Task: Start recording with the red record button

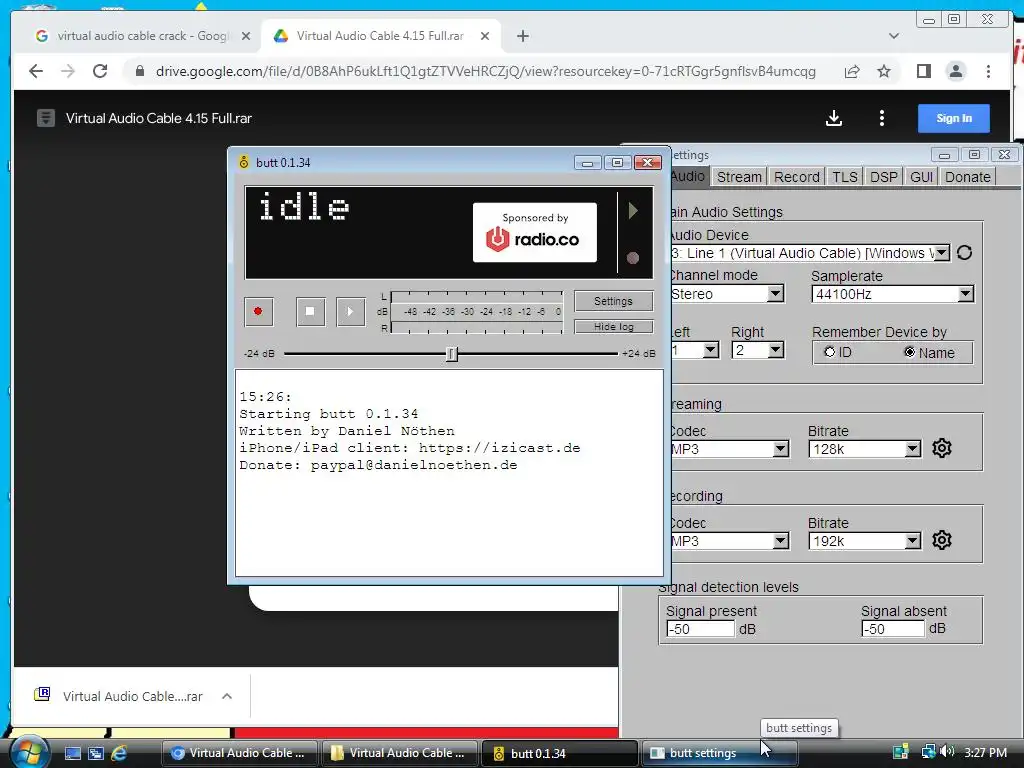Action: pos(259,312)
